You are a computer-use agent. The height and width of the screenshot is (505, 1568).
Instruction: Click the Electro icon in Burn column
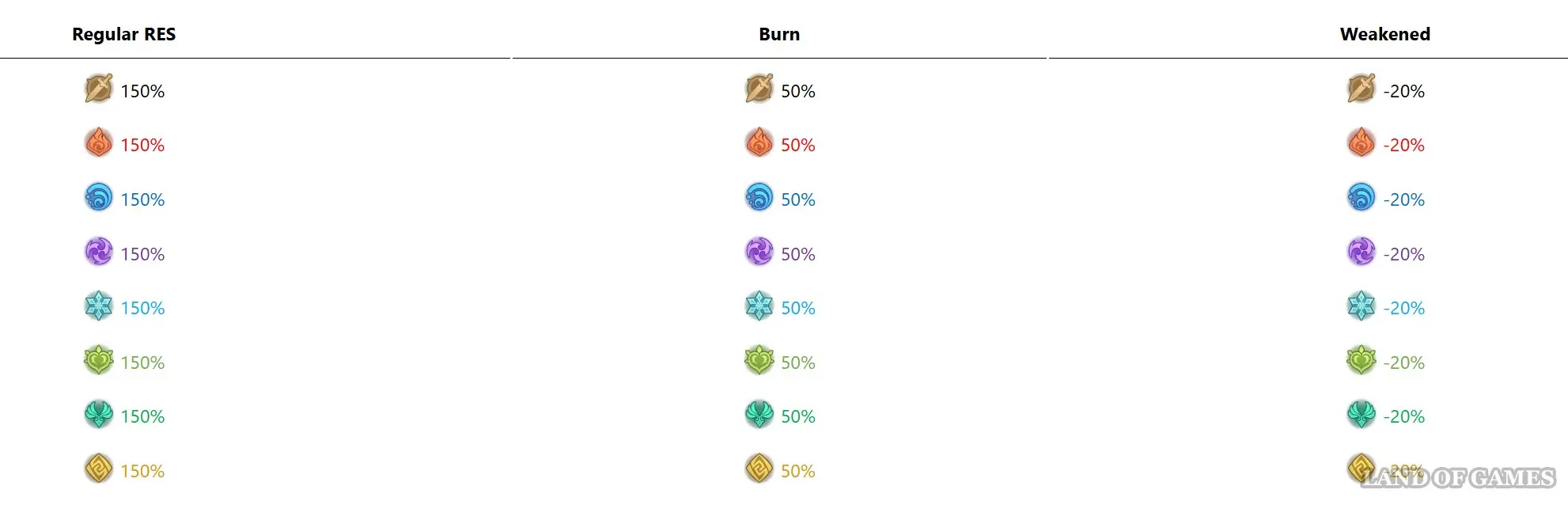759,252
